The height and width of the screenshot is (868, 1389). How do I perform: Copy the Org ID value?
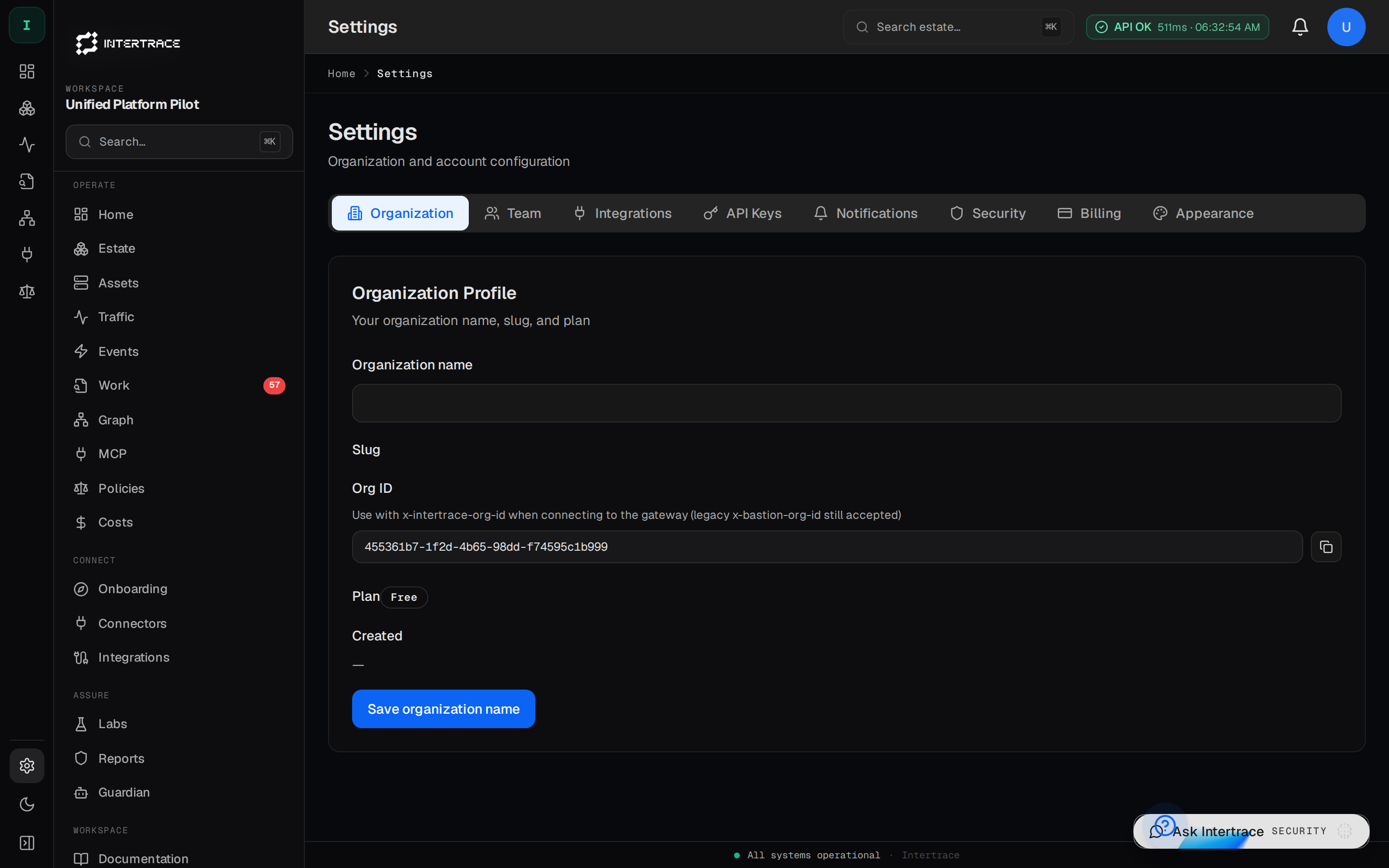[x=1326, y=547]
